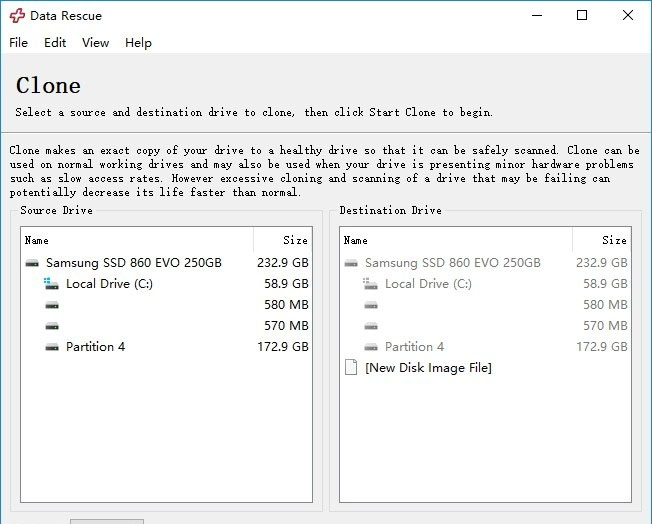Image resolution: width=652 pixels, height=524 pixels.
Task: Click the 570 MB partition icon in Destination Drive
Action: pyautogui.click(x=371, y=326)
